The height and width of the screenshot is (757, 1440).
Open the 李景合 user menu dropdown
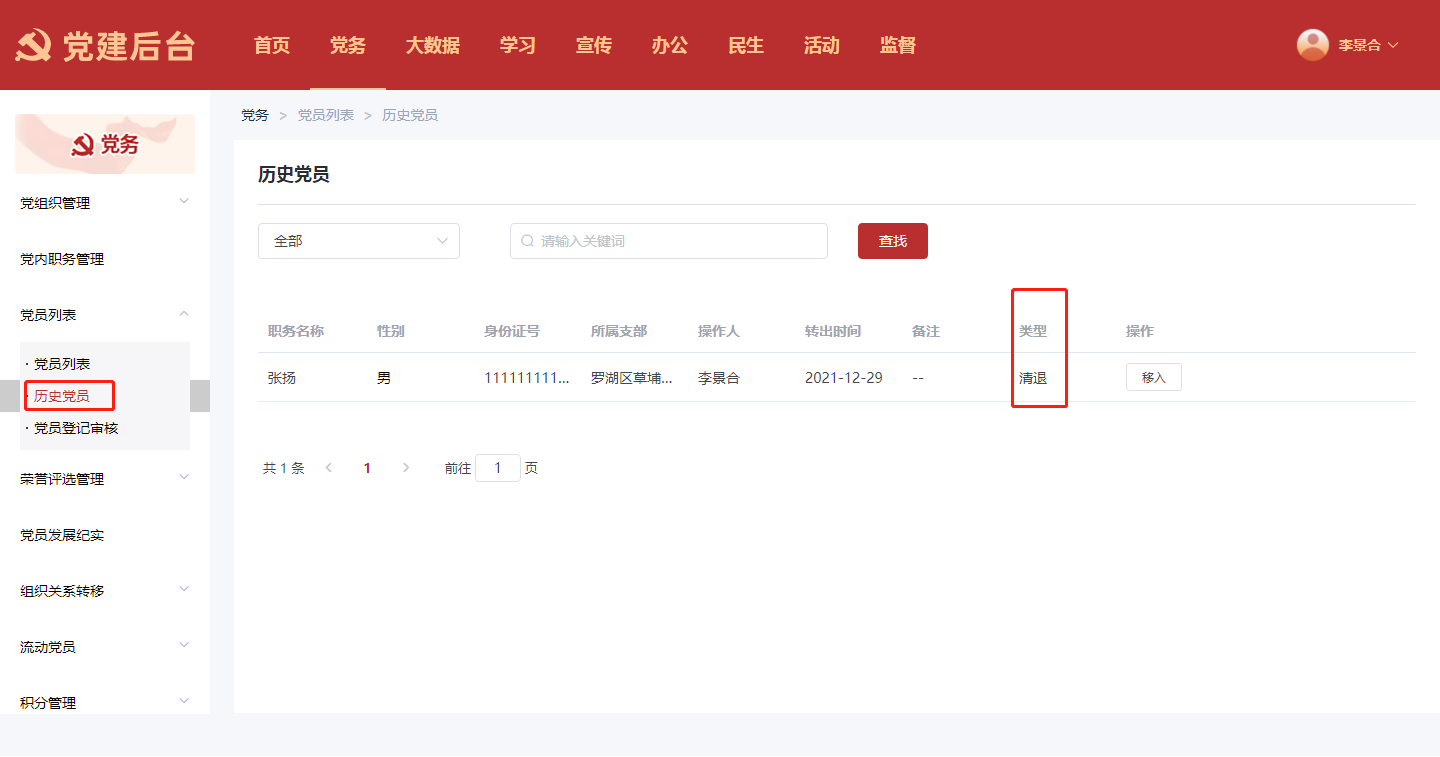1367,45
